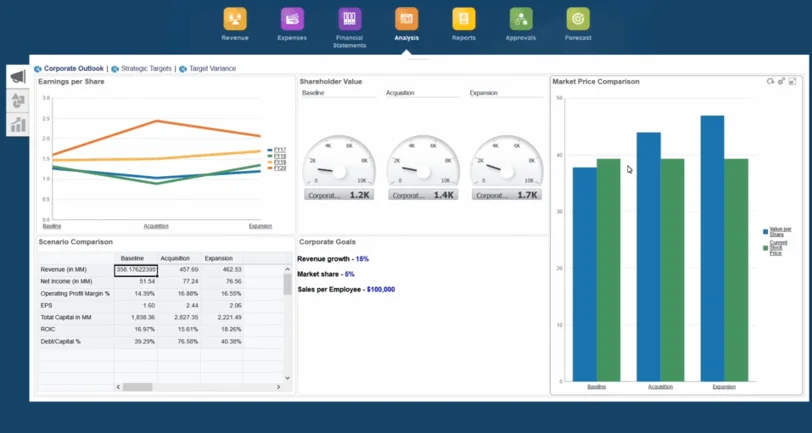Open the Approvals module icon
Viewport: 812px width, 433px height.
click(521, 19)
